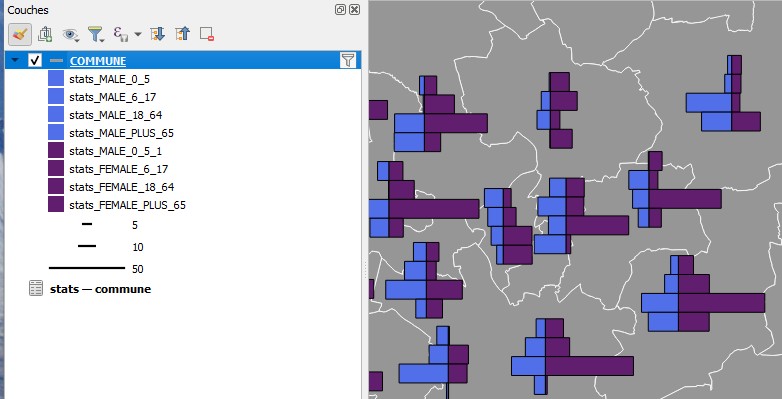Open the Filter Legend funnel icon
782x399 pixels.
click(x=95, y=34)
